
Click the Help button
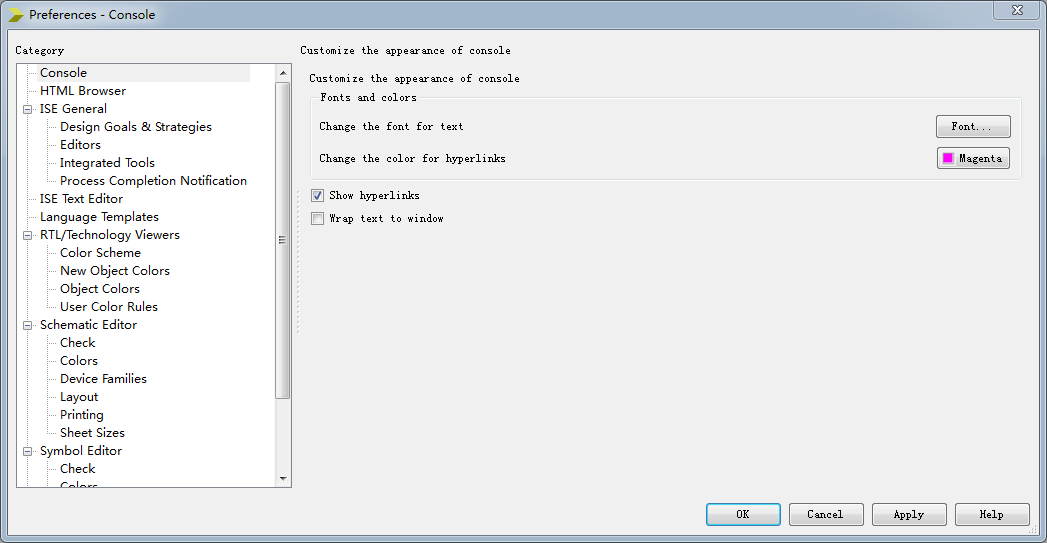[x=992, y=514]
